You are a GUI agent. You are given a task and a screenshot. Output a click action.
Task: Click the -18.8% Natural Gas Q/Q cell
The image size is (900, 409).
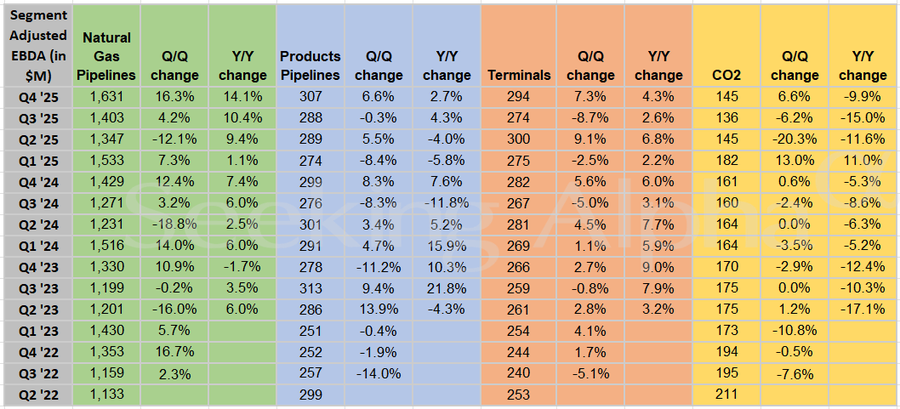[x=175, y=225]
